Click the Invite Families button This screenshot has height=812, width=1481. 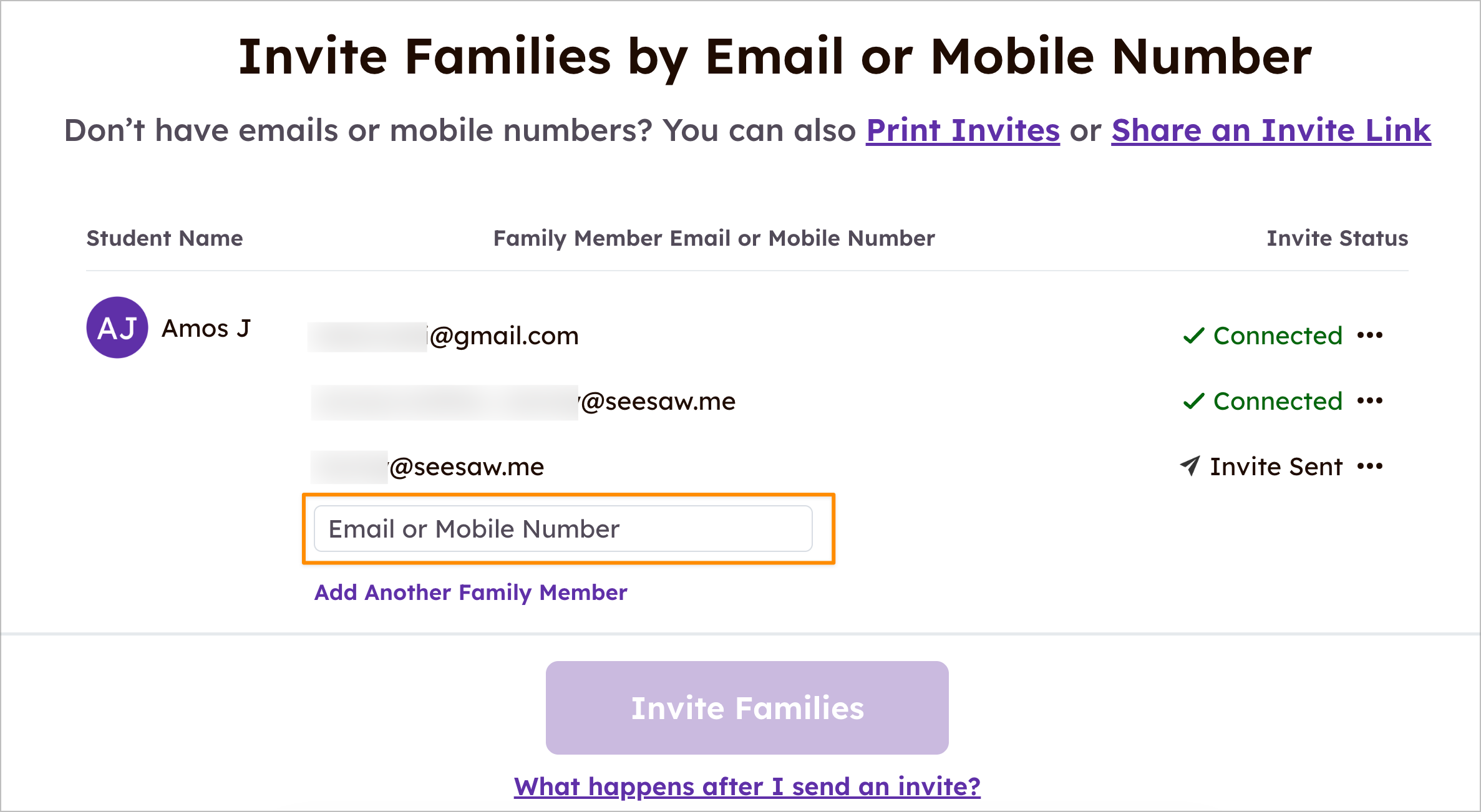tap(747, 708)
